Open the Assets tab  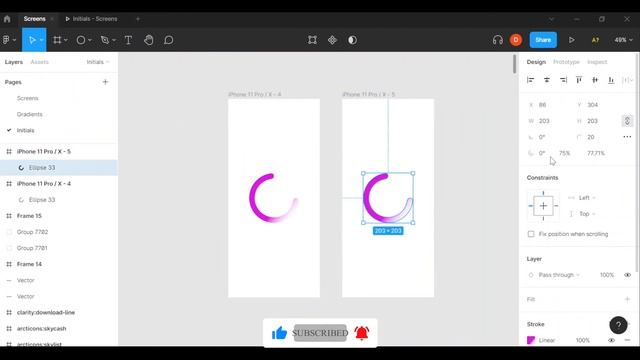pyautogui.click(x=40, y=62)
